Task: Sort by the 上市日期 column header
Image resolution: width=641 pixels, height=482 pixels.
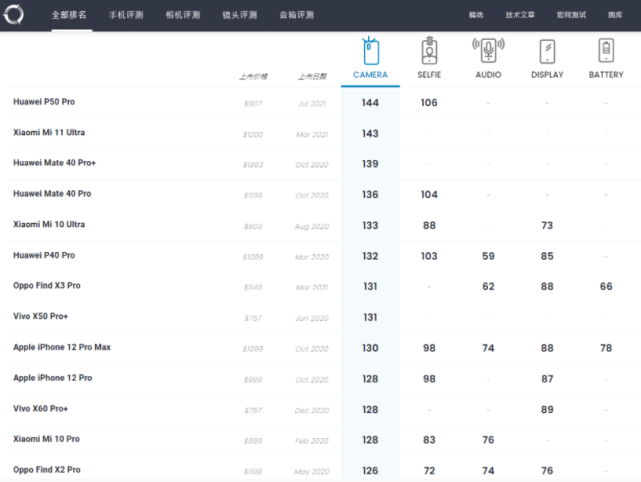Action: (x=312, y=76)
